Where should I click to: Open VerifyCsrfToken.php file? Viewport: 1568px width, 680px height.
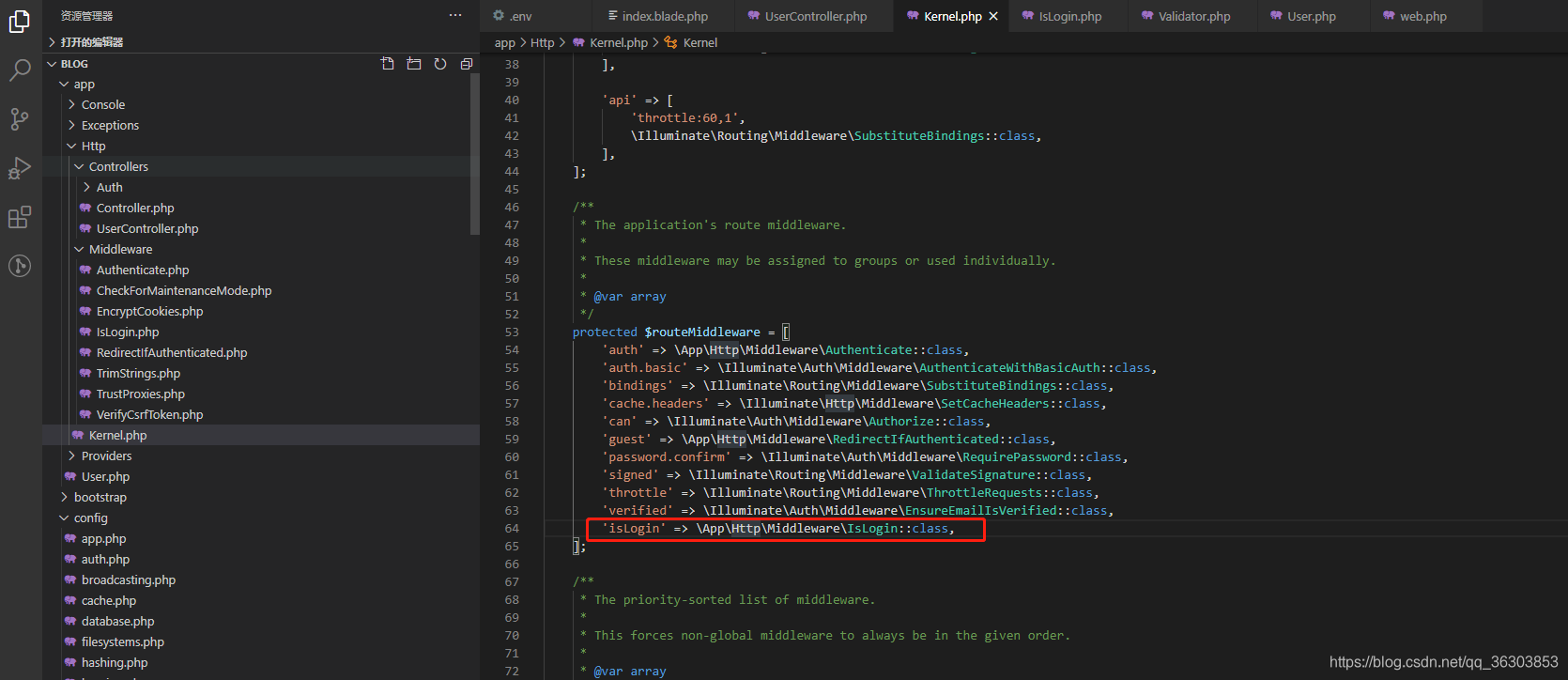pyautogui.click(x=261, y=414)
